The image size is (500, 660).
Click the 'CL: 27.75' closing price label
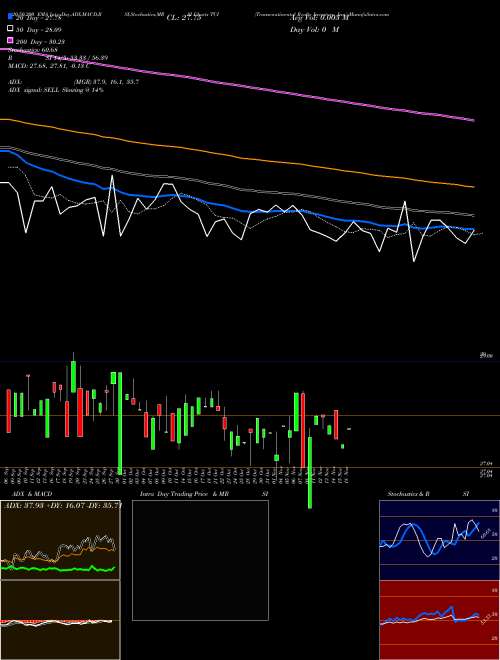[x=184, y=18]
